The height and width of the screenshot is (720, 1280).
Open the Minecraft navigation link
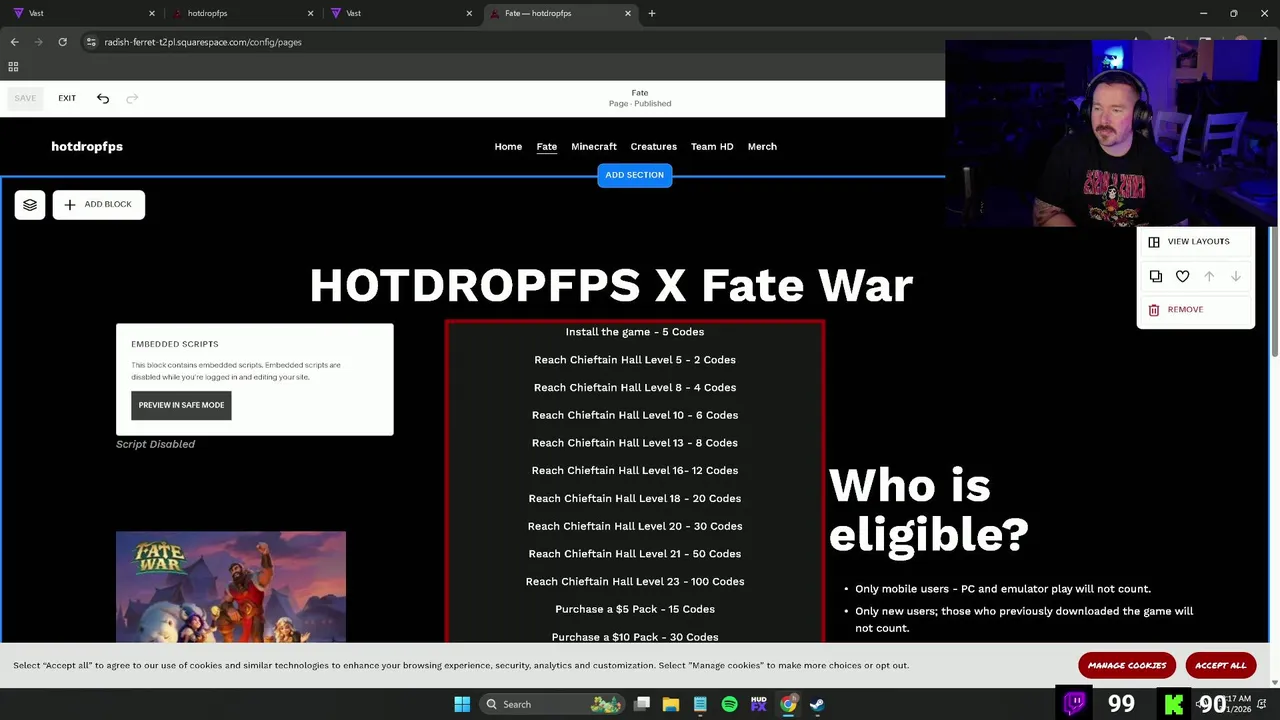pyautogui.click(x=594, y=146)
